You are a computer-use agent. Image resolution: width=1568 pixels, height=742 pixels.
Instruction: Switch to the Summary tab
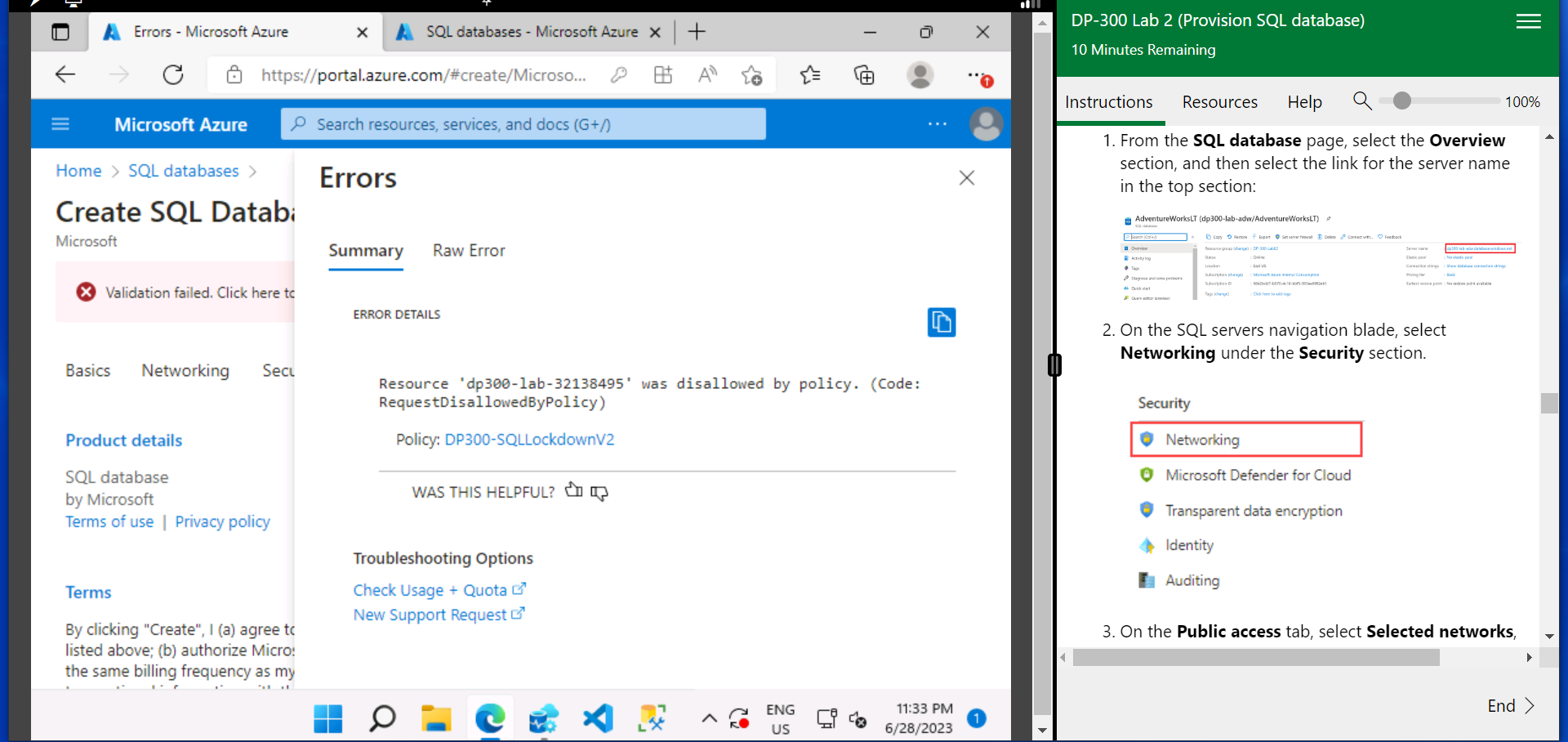pyautogui.click(x=366, y=251)
